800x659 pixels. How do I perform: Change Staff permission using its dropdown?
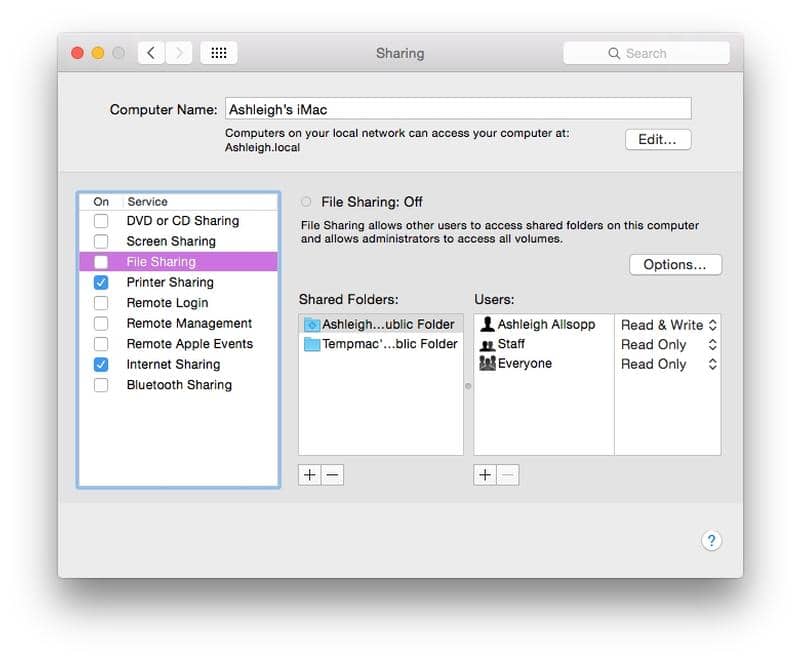[x=711, y=344]
